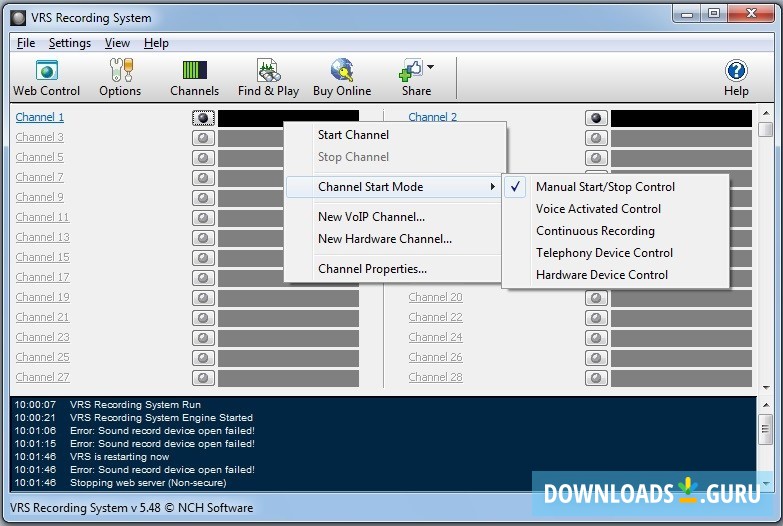Select Voice Activated Control mode

(615, 209)
